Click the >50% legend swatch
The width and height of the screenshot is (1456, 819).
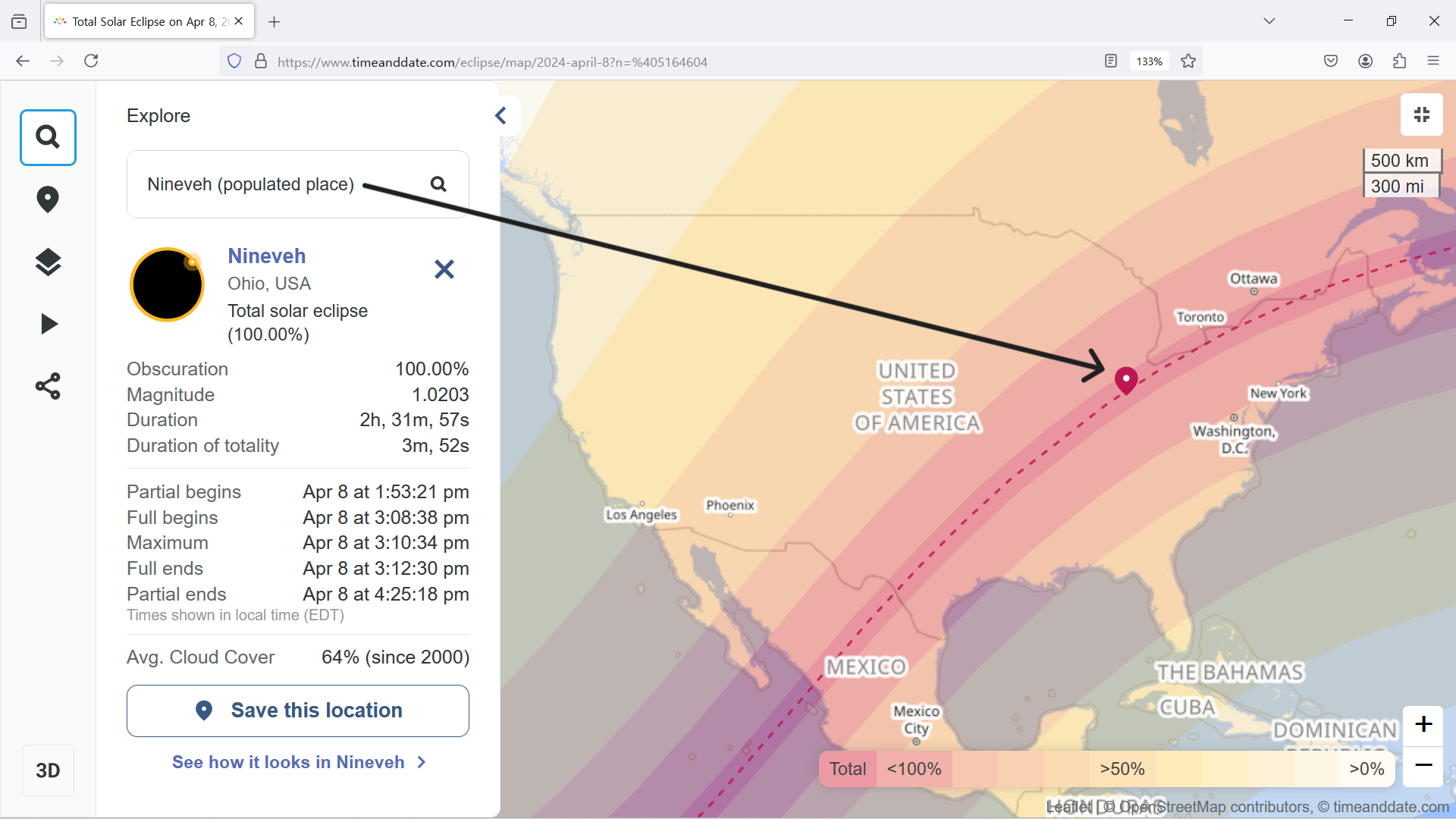tap(1122, 769)
